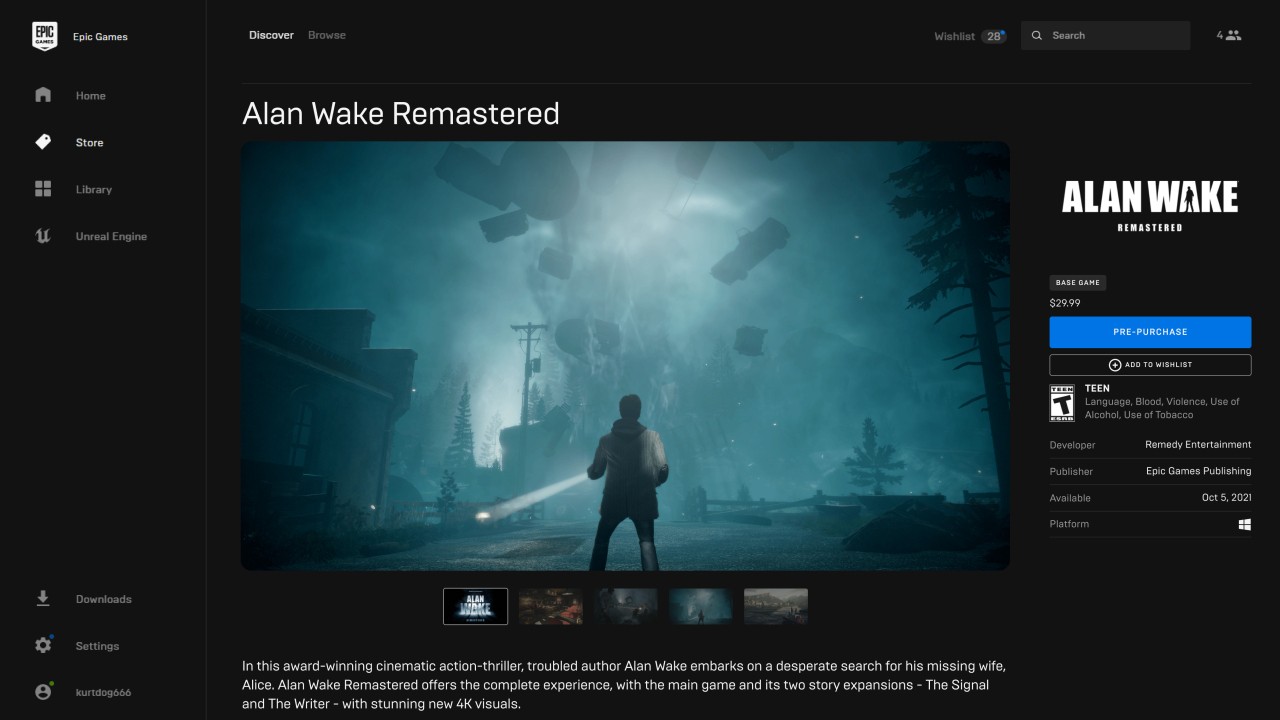
Task: Open the friends list icon
Action: (x=1233, y=35)
